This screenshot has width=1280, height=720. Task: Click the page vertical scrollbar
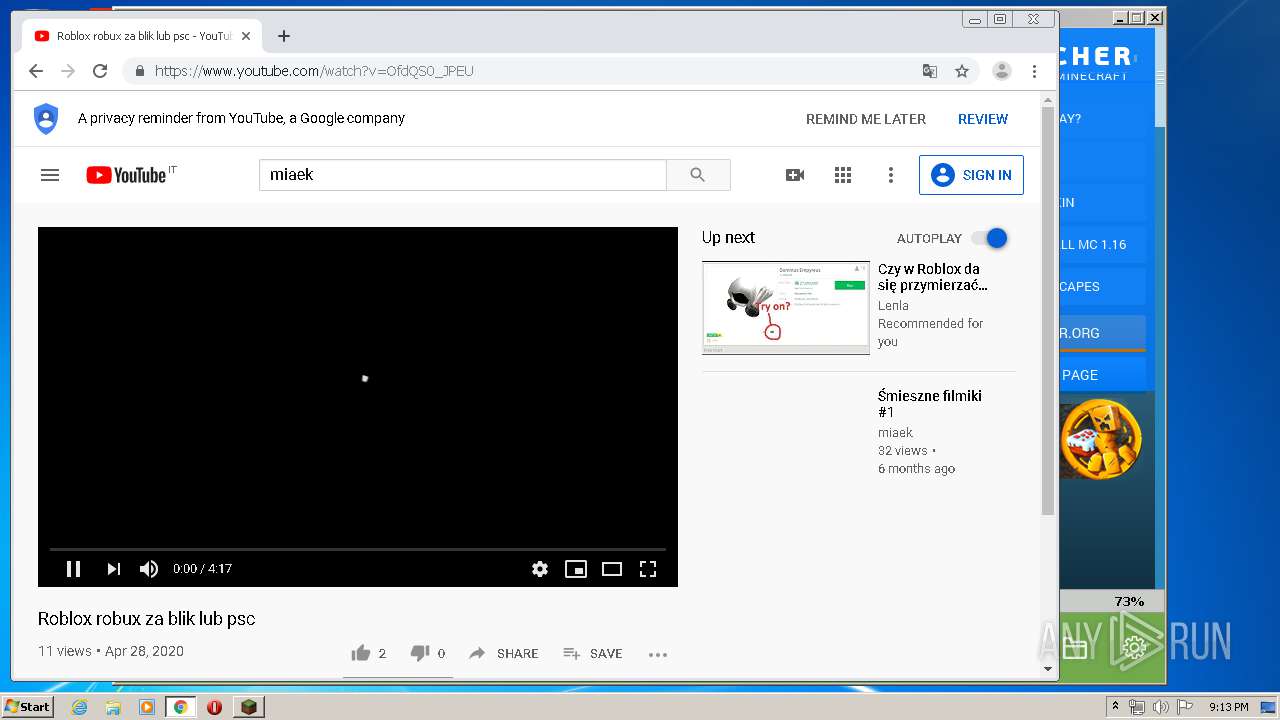pyautogui.click(x=1048, y=310)
